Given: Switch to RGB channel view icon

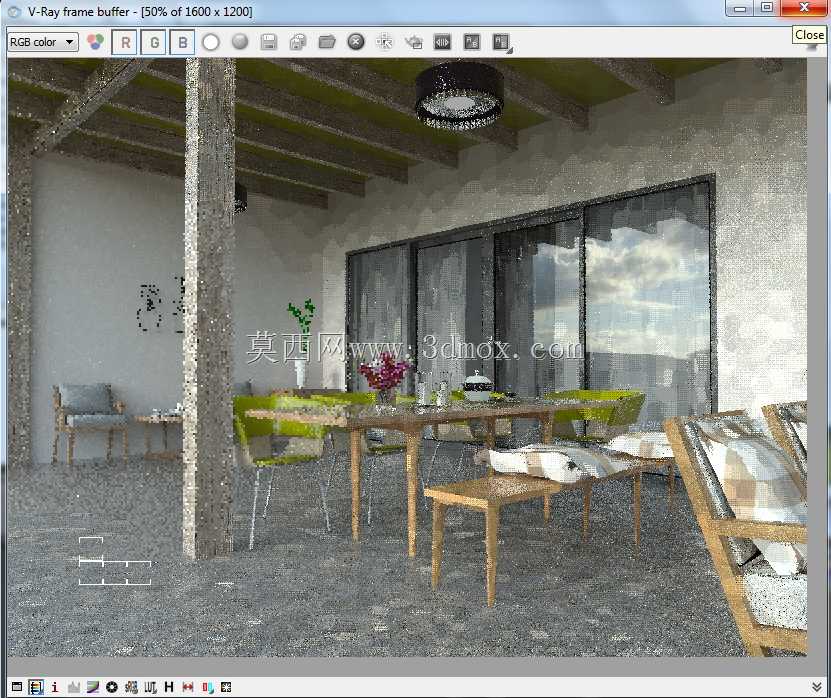Looking at the screenshot, I should tap(95, 42).
